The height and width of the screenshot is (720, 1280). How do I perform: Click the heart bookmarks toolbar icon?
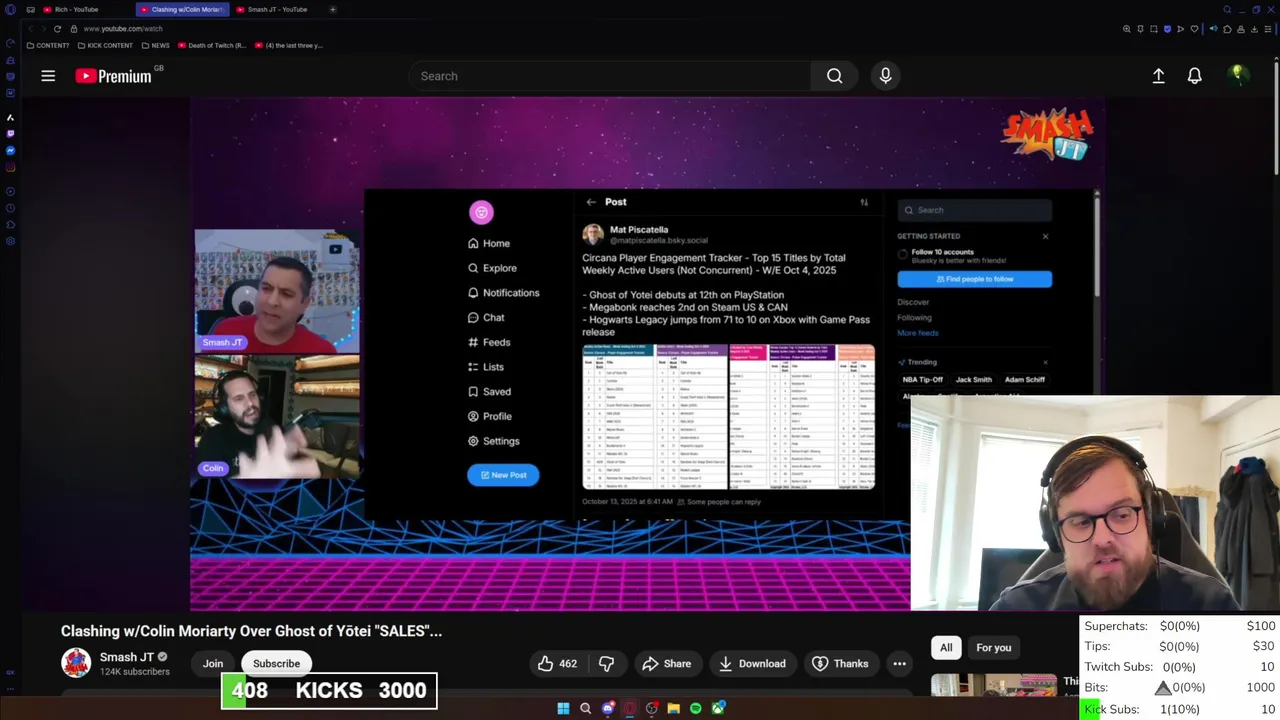[x=1194, y=29]
